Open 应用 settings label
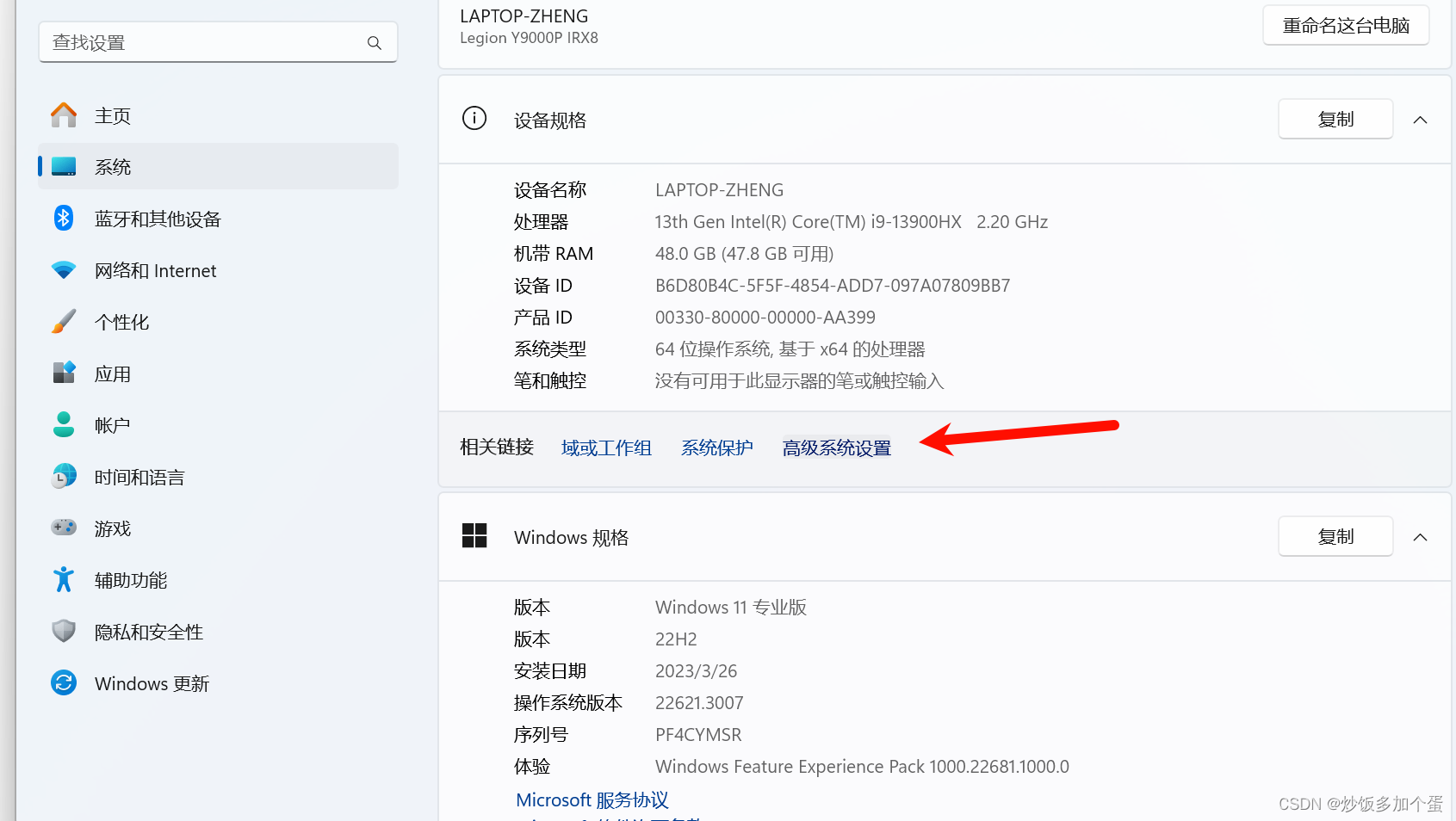This screenshot has height=821, width=1456. coord(113,374)
